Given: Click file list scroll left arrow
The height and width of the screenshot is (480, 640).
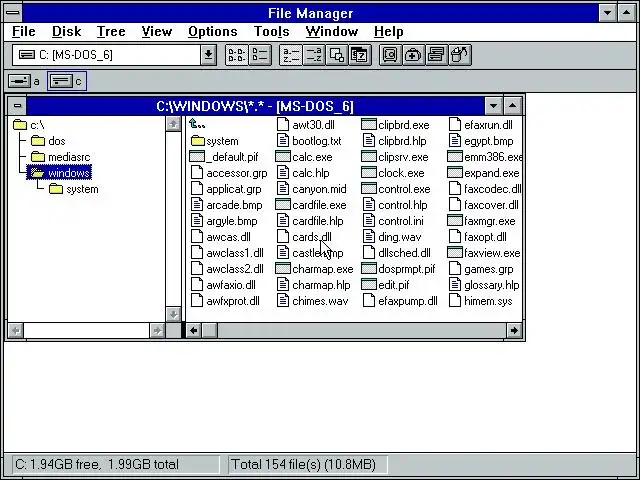Looking at the screenshot, I should coord(194,330).
